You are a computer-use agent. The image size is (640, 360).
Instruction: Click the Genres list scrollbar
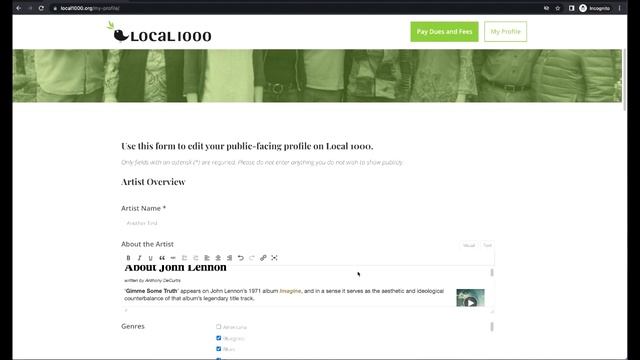(x=492, y=327)
